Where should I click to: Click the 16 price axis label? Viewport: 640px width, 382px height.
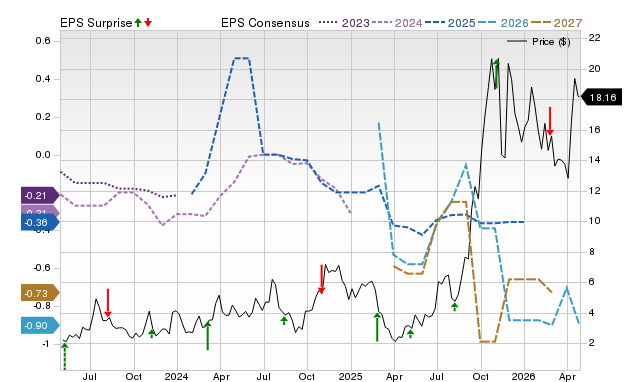pos(594,129)
